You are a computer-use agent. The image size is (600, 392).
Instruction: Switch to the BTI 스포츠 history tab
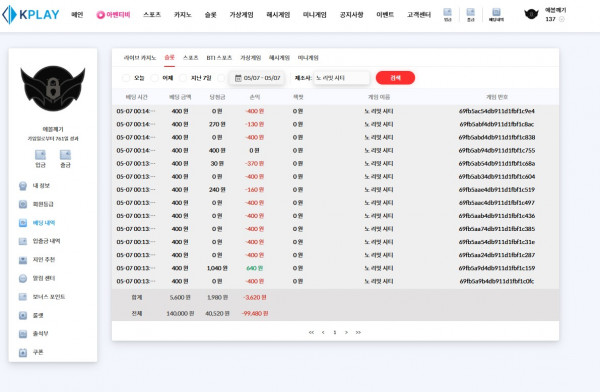coord(219,58)
